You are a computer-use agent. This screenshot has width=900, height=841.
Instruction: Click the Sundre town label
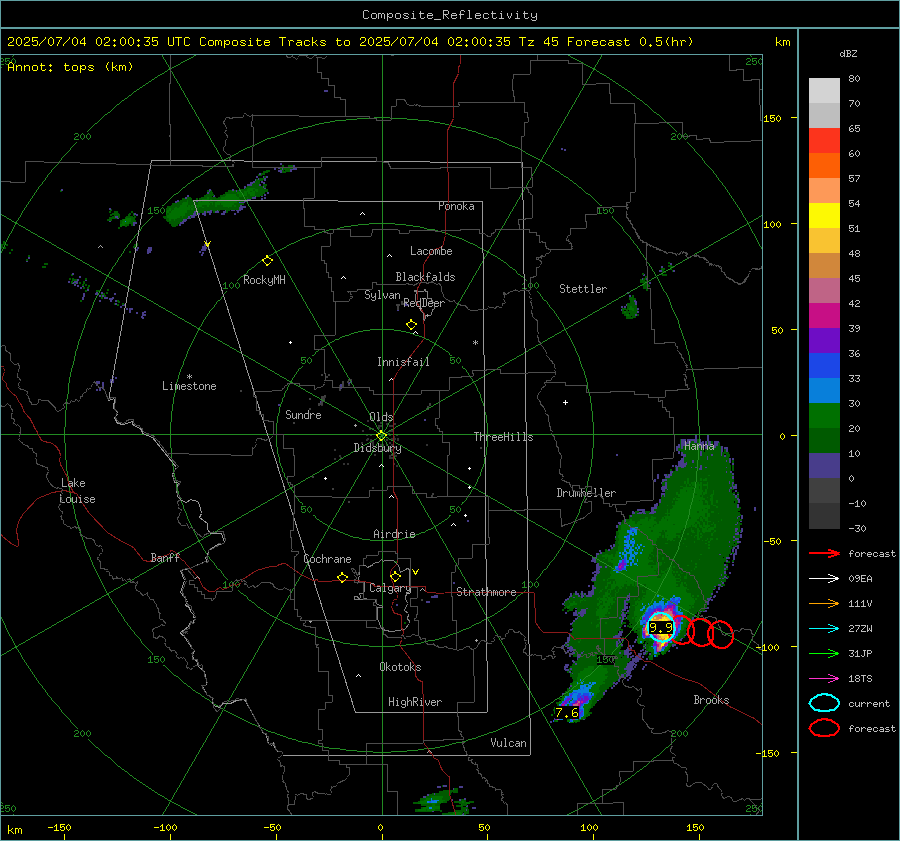coord(303,415)
